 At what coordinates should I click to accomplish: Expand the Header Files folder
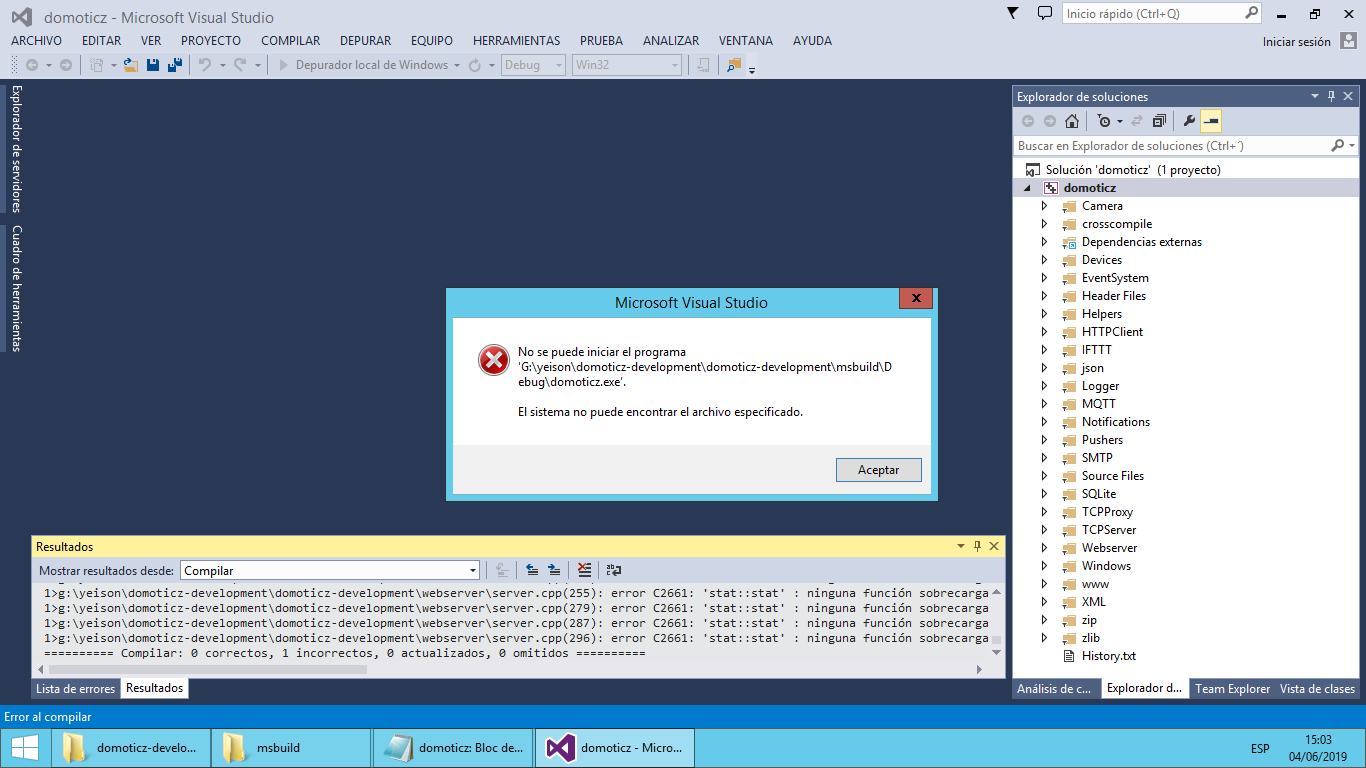coord(1044,295)
